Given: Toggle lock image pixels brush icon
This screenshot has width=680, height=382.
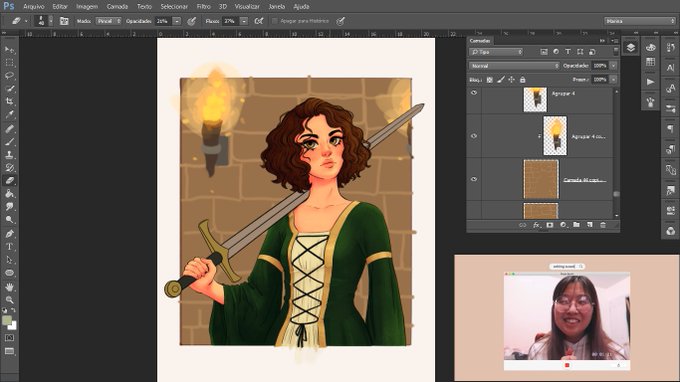Looking at the screenshot, I should pyautogui.click(x=500, y=80).
